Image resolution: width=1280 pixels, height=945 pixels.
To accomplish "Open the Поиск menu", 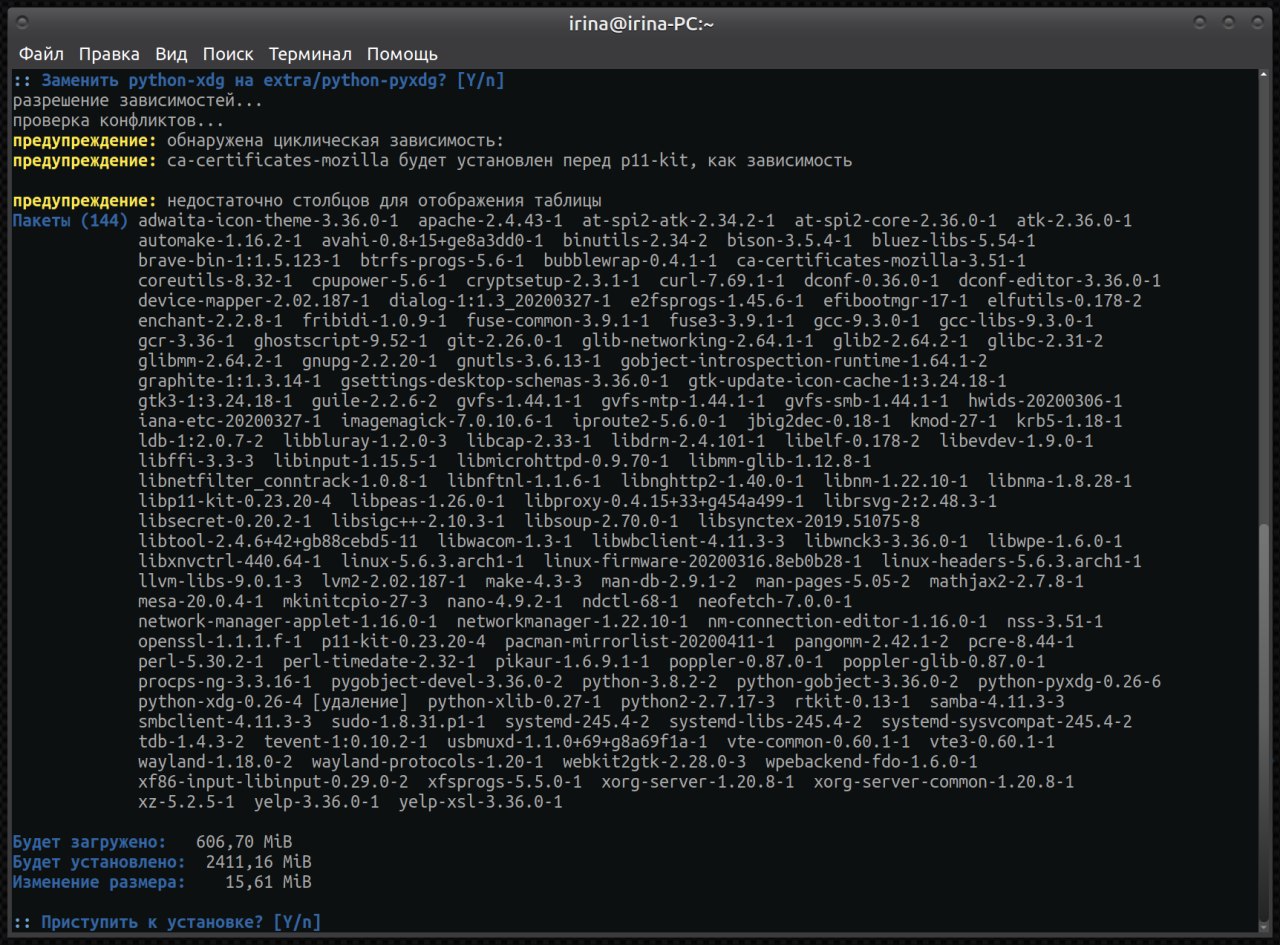I will pyautogui.click(x=228, y=54).
